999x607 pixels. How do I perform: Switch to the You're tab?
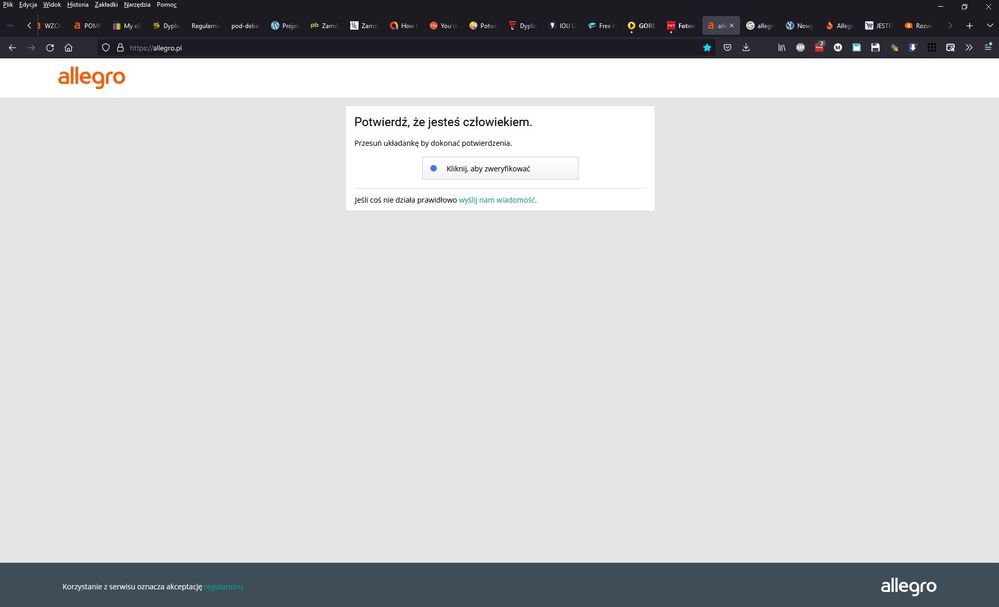(442, 26)
